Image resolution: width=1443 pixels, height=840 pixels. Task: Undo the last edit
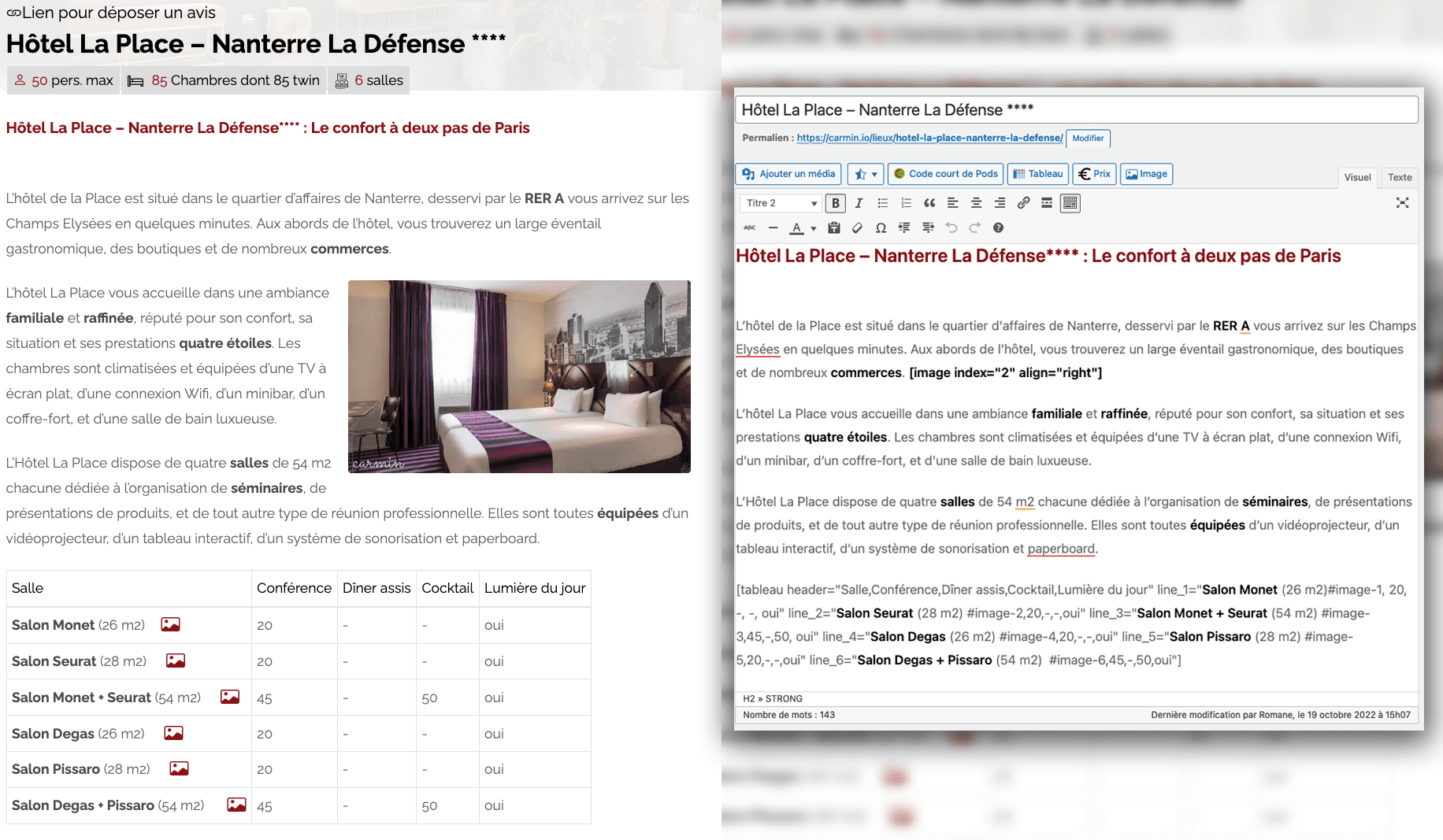(x=951, y=228)
